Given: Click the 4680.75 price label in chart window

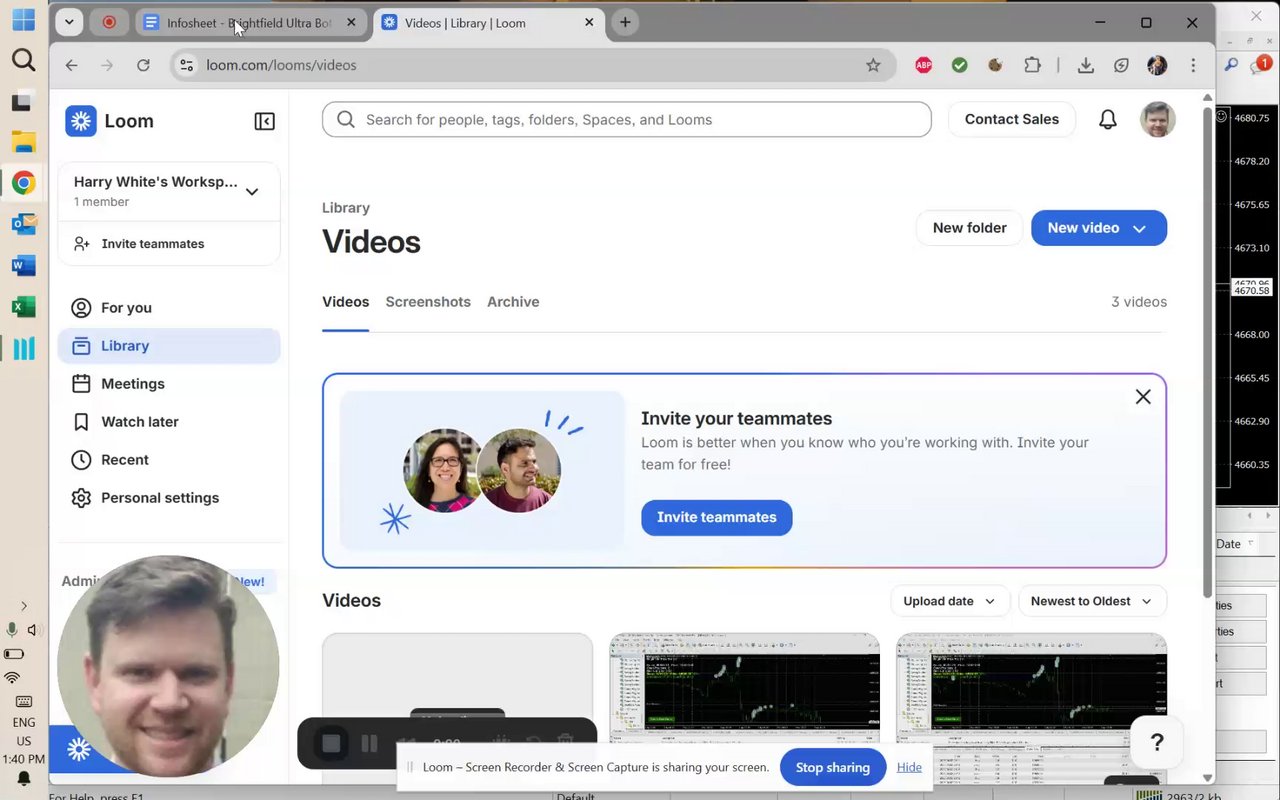Looking at the screenshot, I should click(1252, 118).
